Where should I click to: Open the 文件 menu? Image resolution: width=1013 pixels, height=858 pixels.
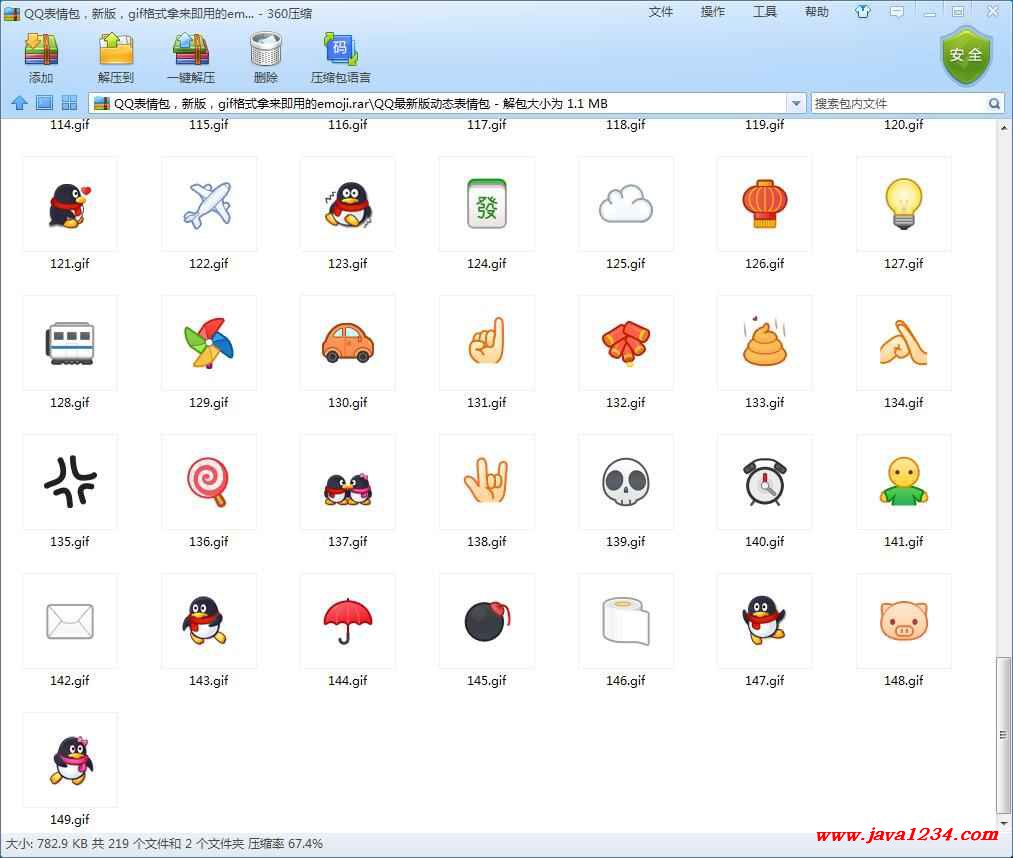click(661, 12)
